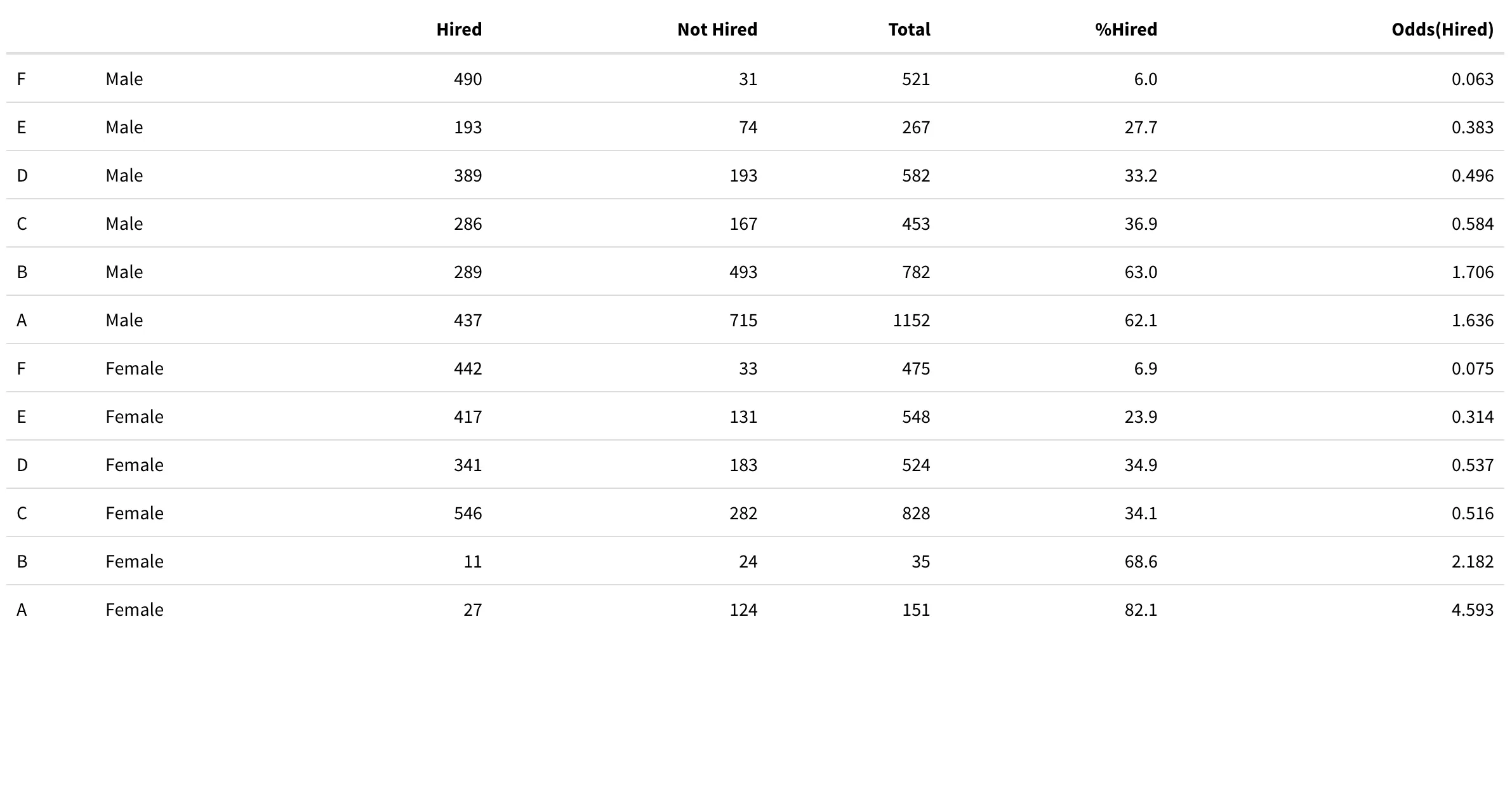Click the Total column header
The height and width of the screenshot is (791, 1512).
click(909, 30)
